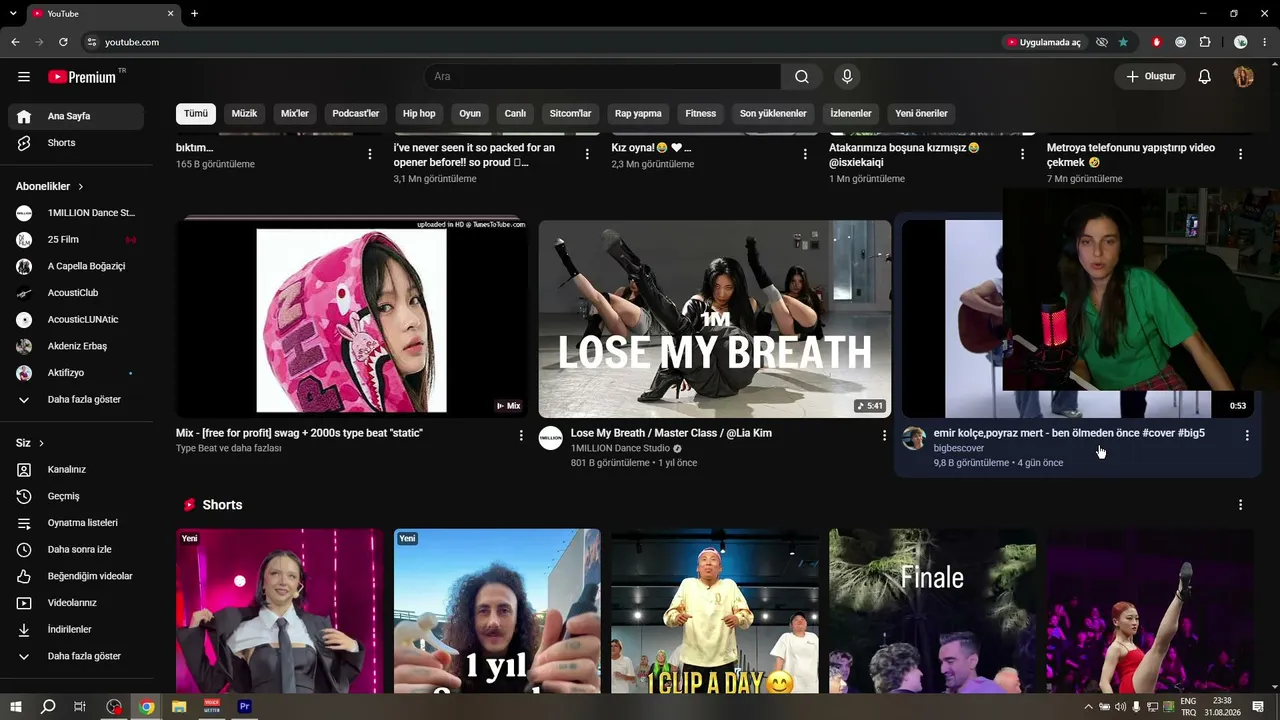Filter by Son yüklenenler
This screenshot has height=720, width=1280.
coord(773,114)
